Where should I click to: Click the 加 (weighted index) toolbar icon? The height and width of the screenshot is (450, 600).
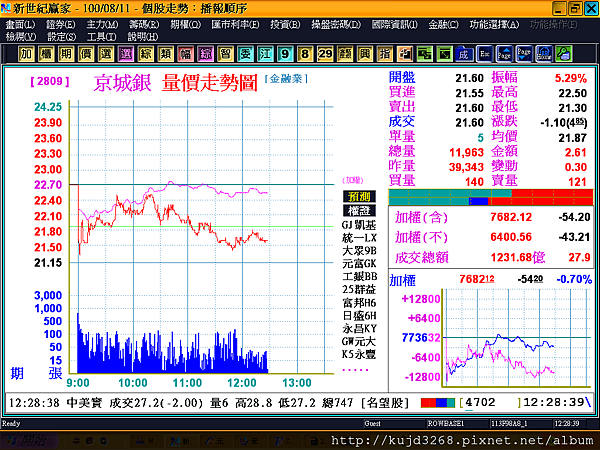click(26, 54)
